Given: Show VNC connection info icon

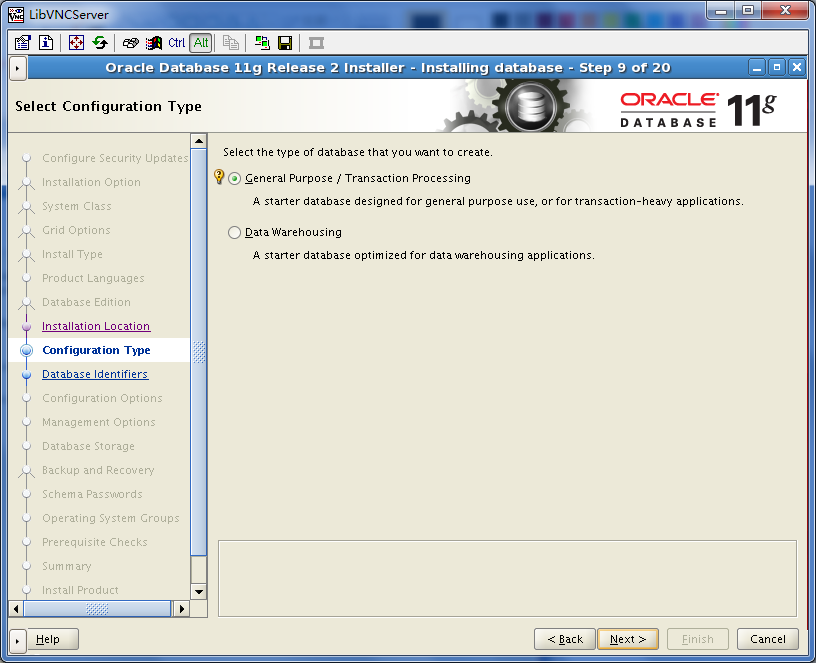Looking at the screenshot, I should pyautogui.click(x=46, y=43).
